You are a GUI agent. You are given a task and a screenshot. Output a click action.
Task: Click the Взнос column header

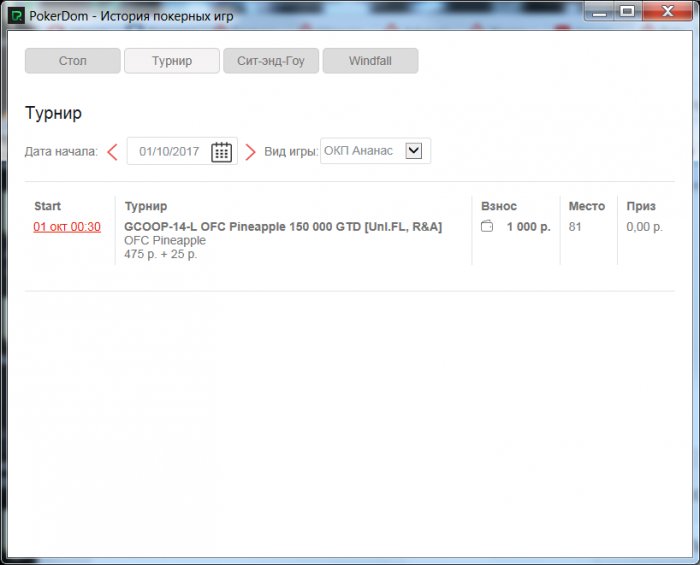pos(499,206)
